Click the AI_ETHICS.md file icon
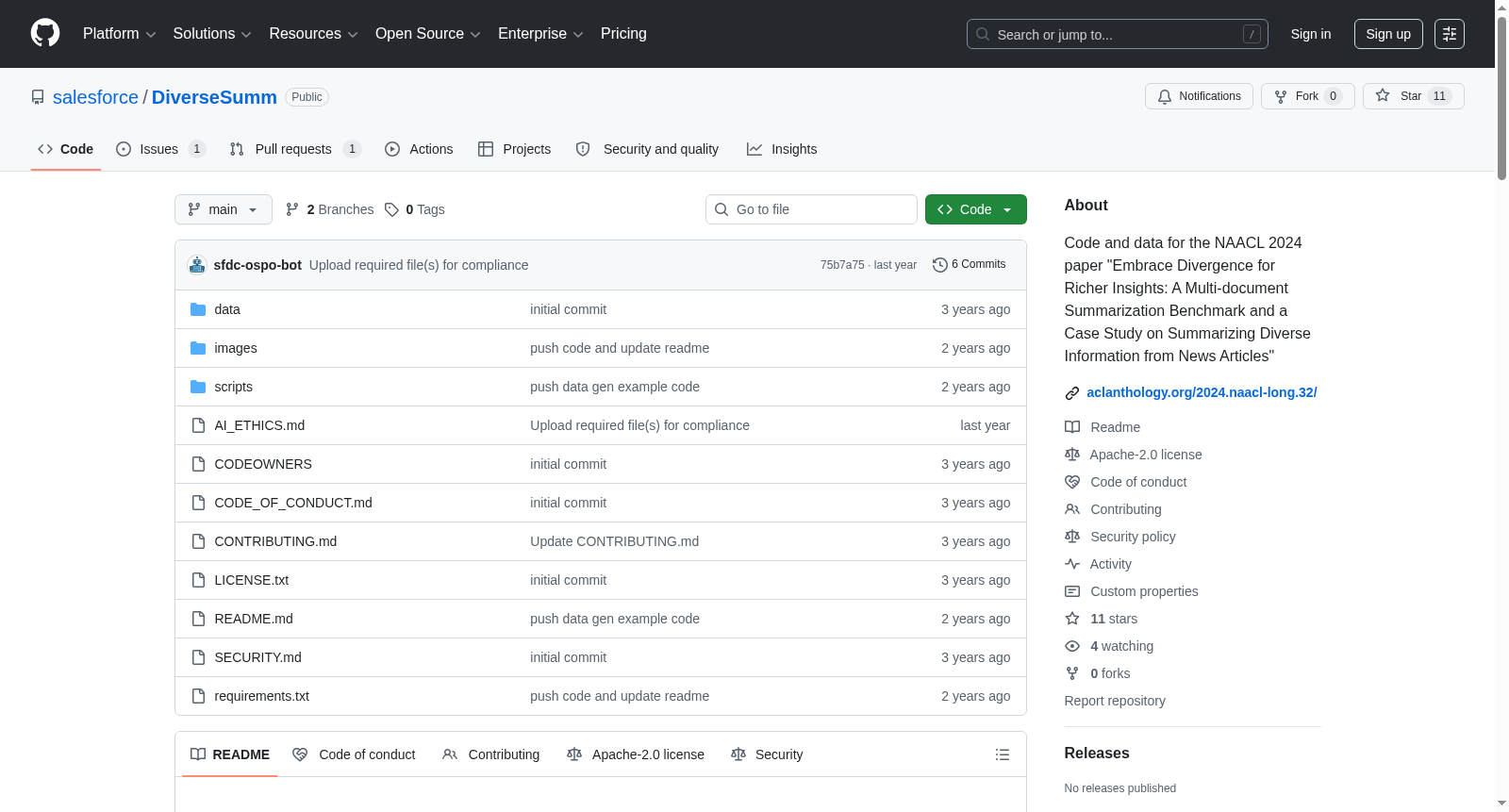 (x=198, y=425)
